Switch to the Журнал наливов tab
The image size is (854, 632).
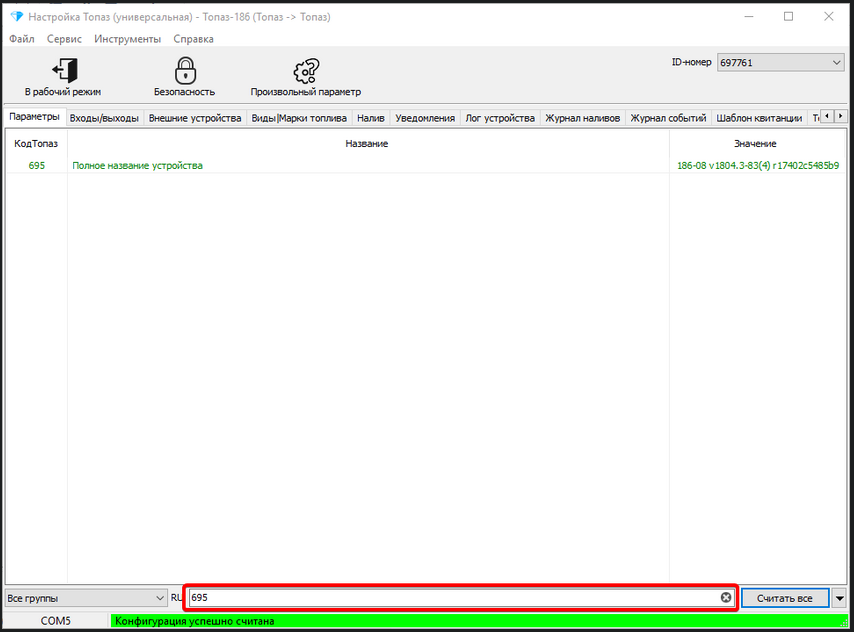tap(583, 118)
